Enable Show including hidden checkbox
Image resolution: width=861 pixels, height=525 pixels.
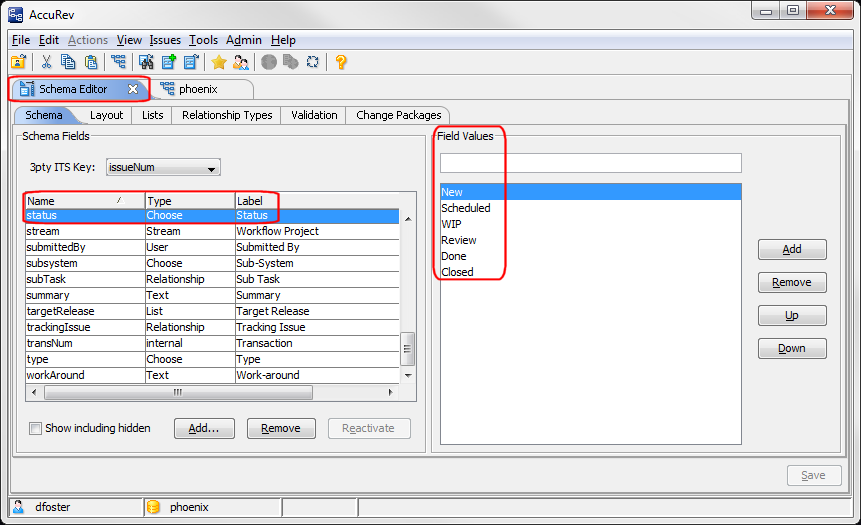pyautogui.click(x=36, y=428)
